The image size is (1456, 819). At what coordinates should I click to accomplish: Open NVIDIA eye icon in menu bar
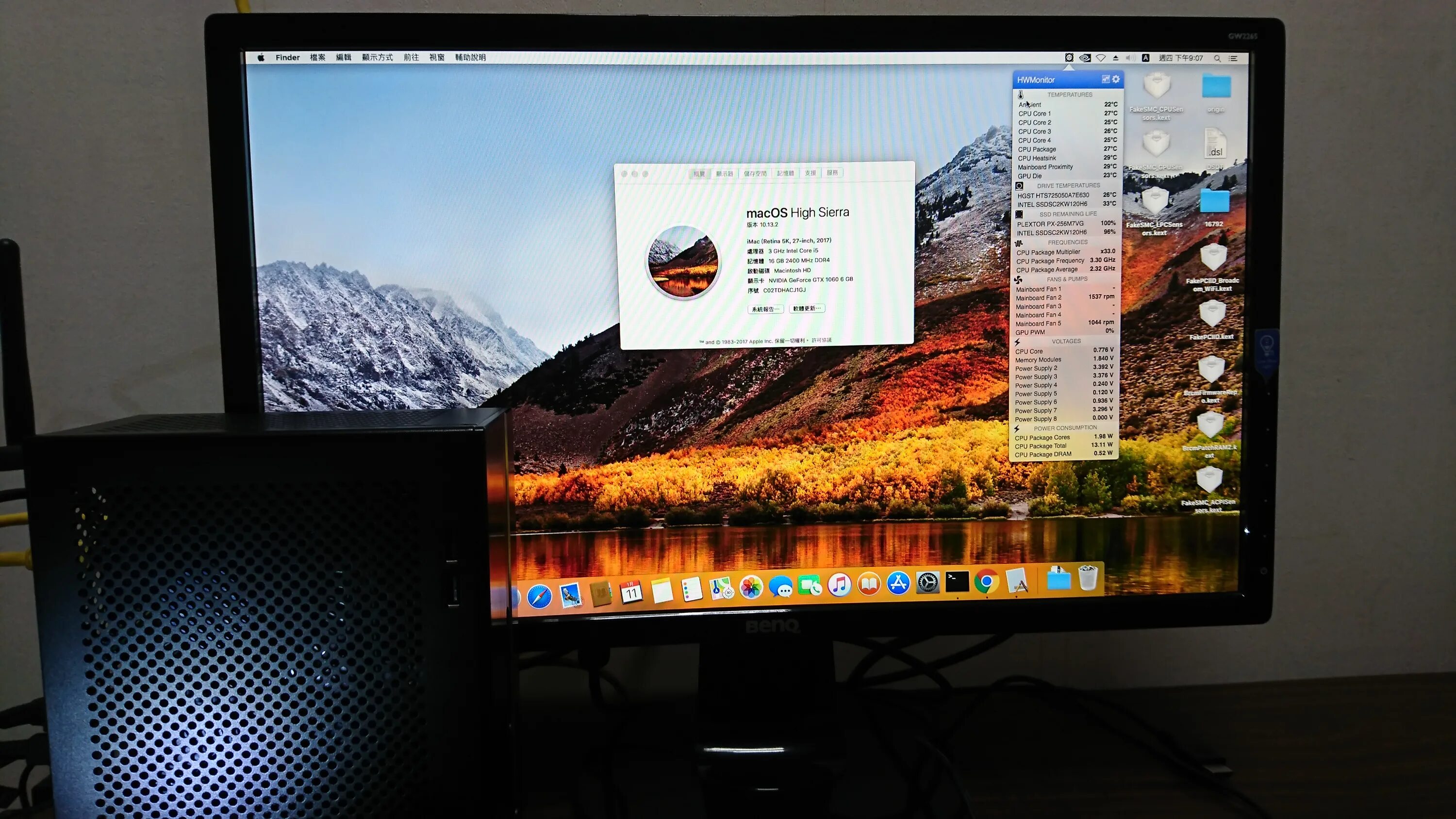point(1085,58)
